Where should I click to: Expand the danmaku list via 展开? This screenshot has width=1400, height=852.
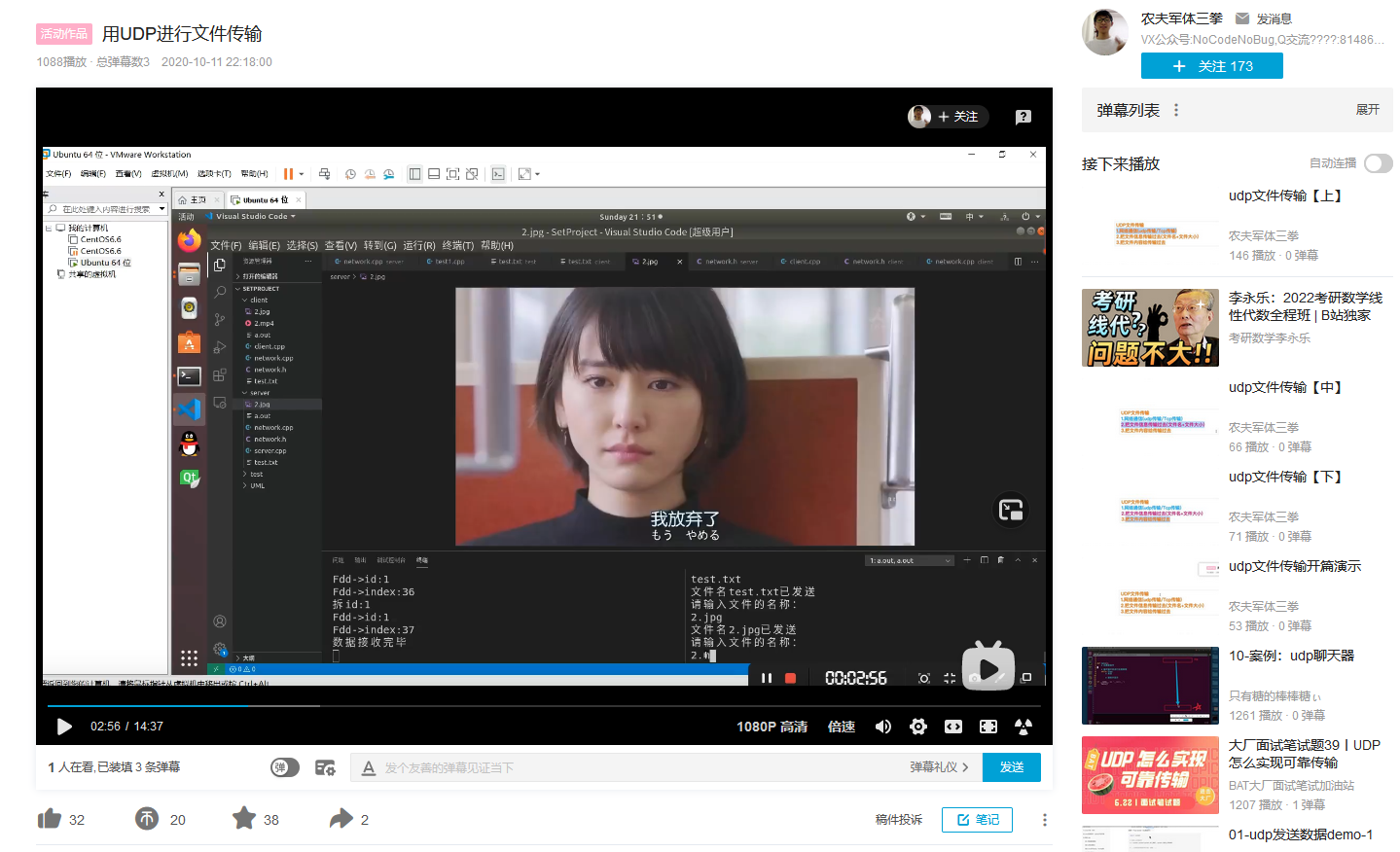pyautogui.click(x=1368, y=110)
